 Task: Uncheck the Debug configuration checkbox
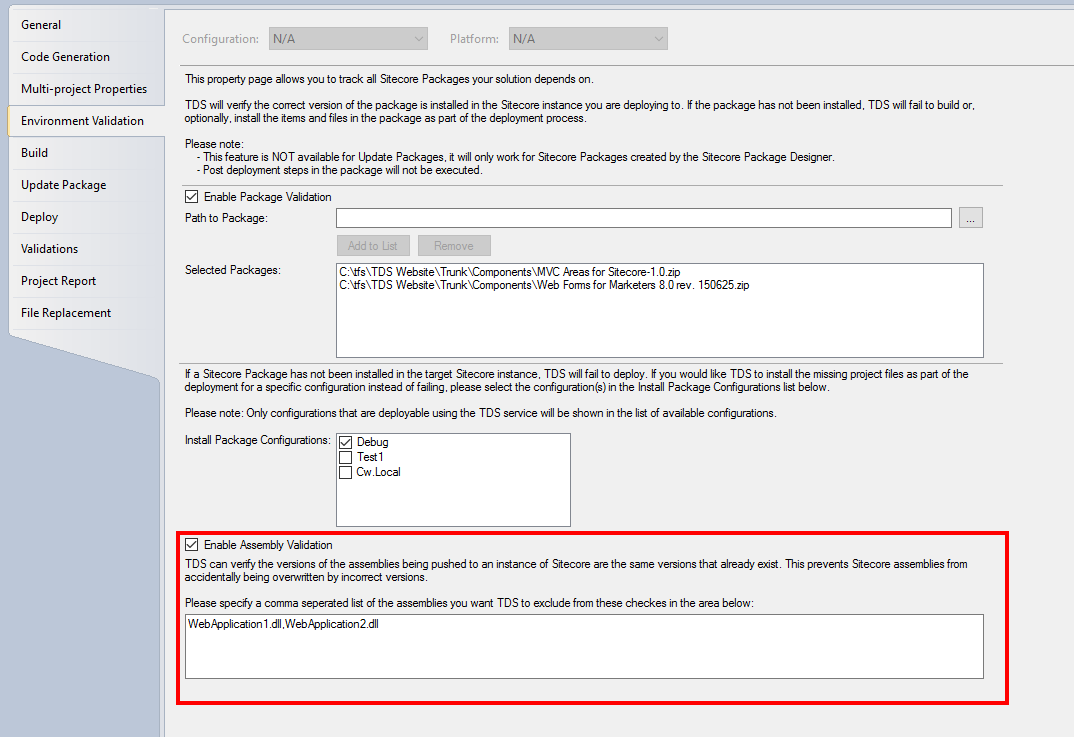point(346,442)
